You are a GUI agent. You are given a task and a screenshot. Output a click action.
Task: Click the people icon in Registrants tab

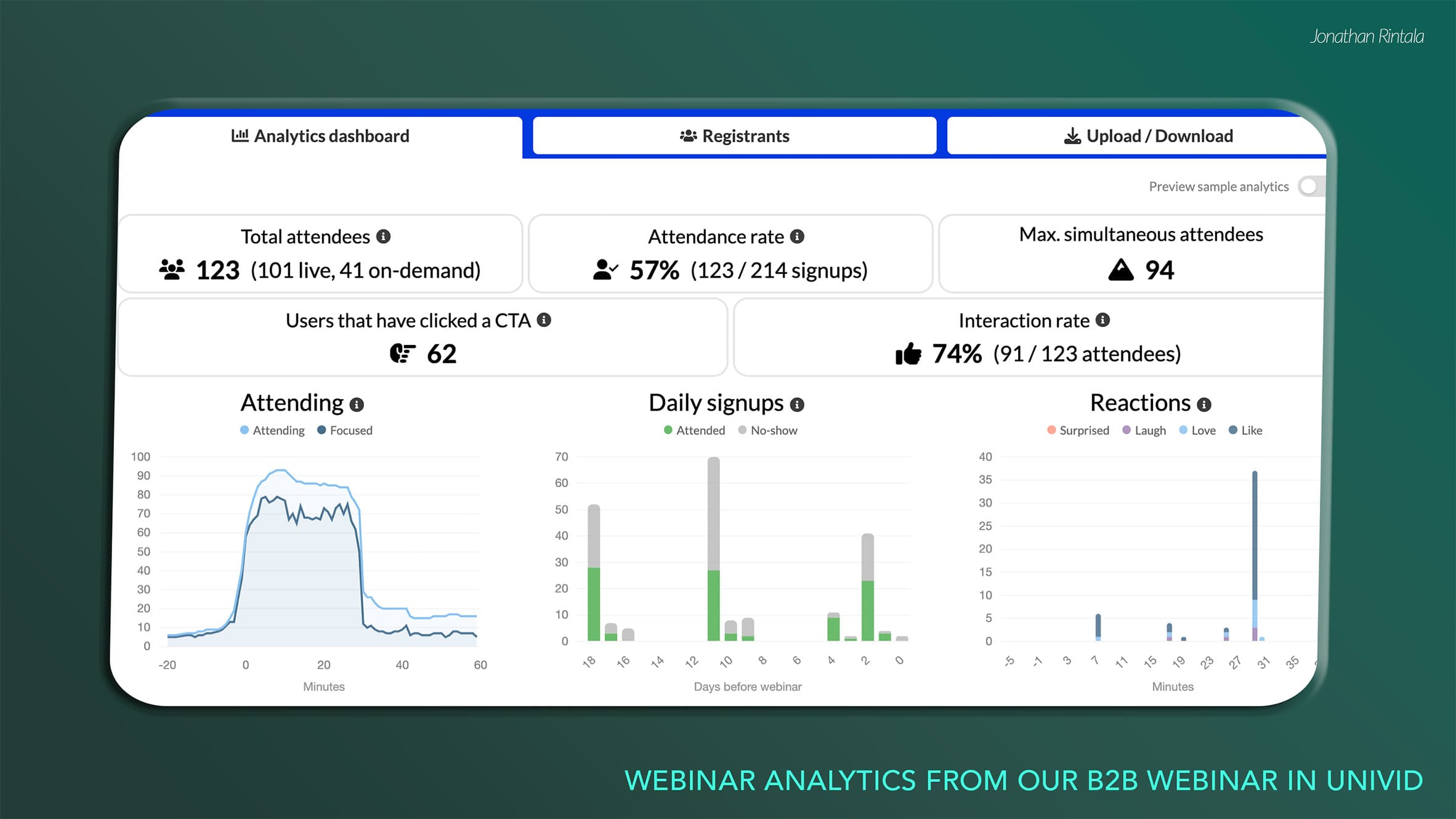[689, 135]
